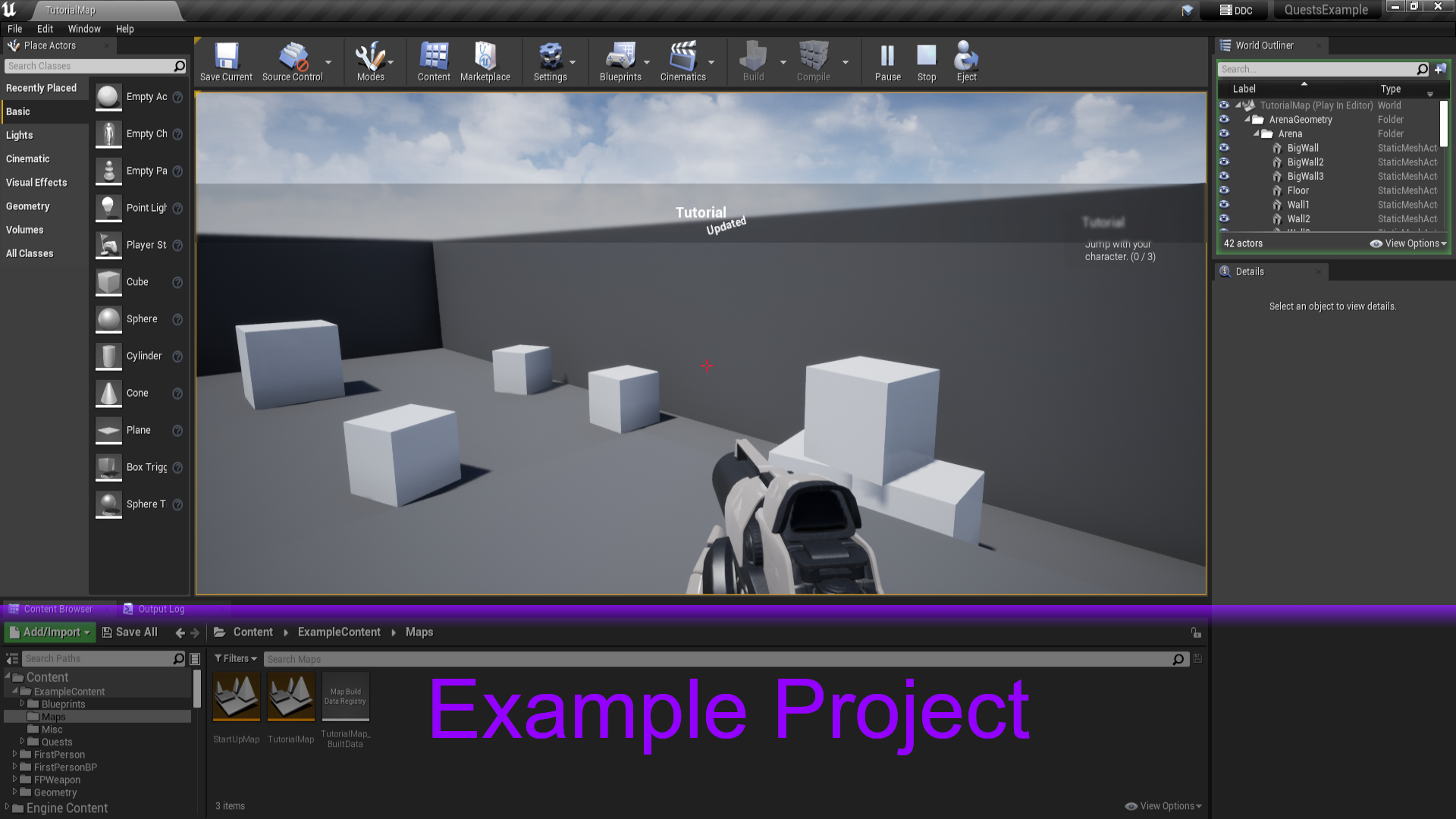Open the Edit menu
This screenshot has width=1456, height=819.
45,29
